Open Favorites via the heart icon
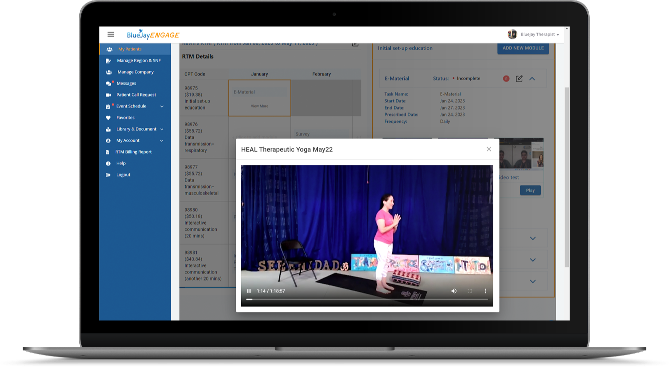The height and width of the screenshot is (367, 669). coord(108,118)
